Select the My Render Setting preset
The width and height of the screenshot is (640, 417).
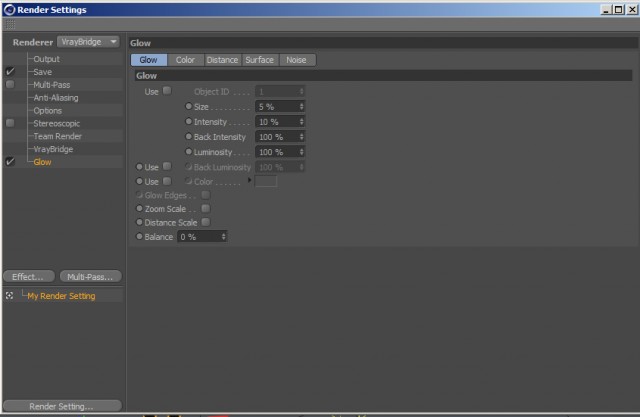pos(61,296)
